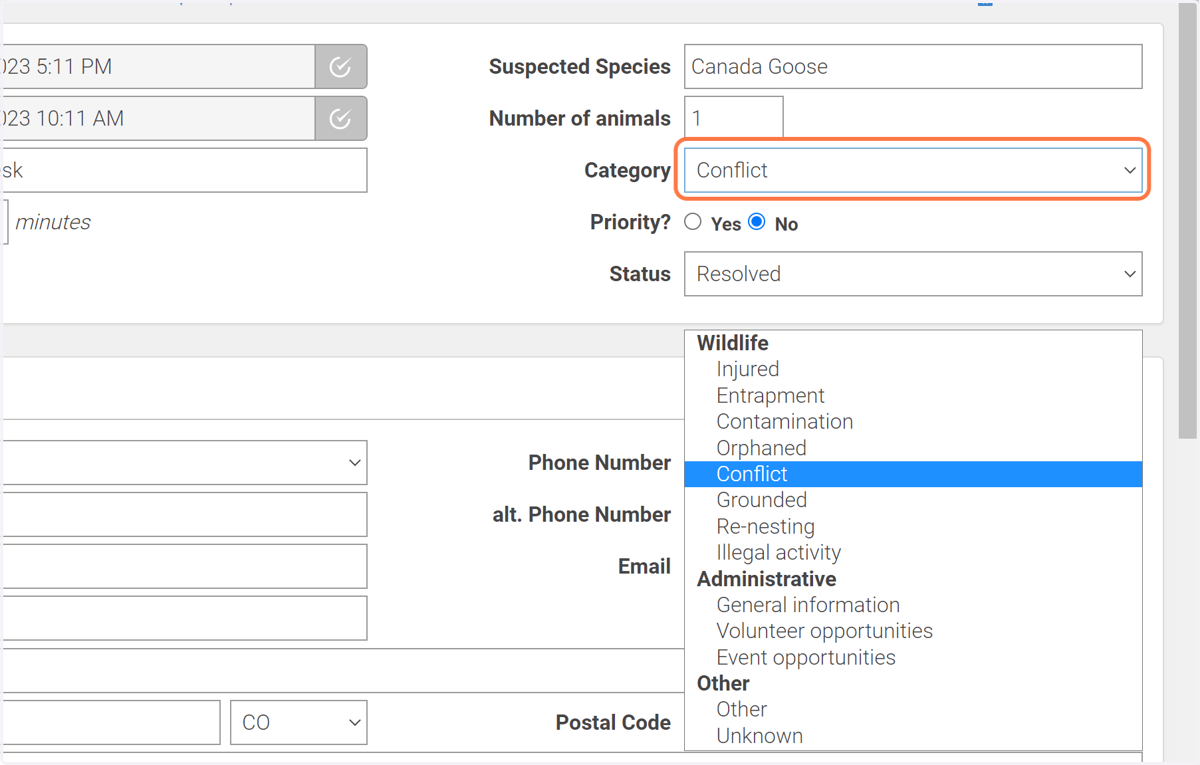Open the CO state dropdown
This screenshot has height=765, width=1200.
click(298, 722)
